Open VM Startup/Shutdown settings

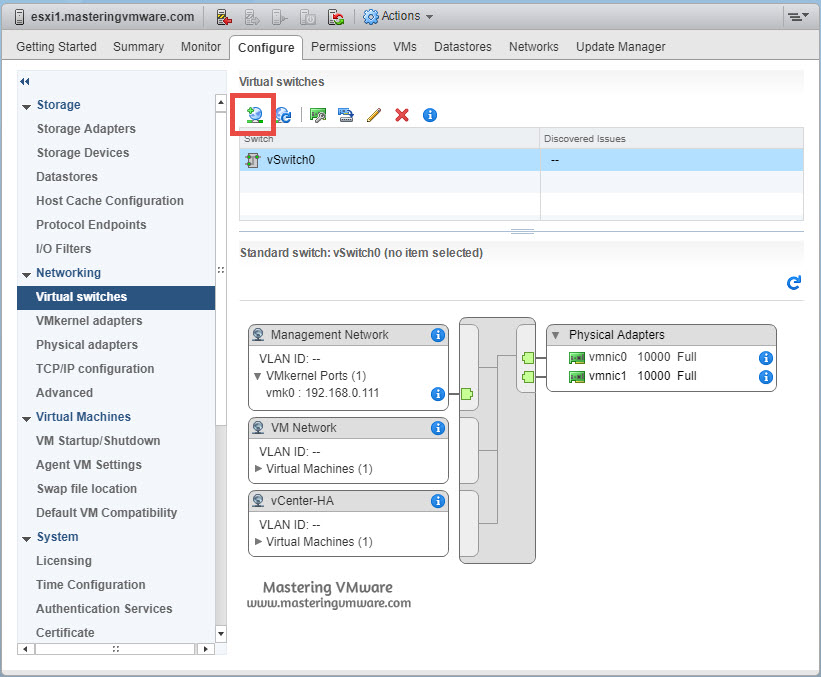coord(98,441)
